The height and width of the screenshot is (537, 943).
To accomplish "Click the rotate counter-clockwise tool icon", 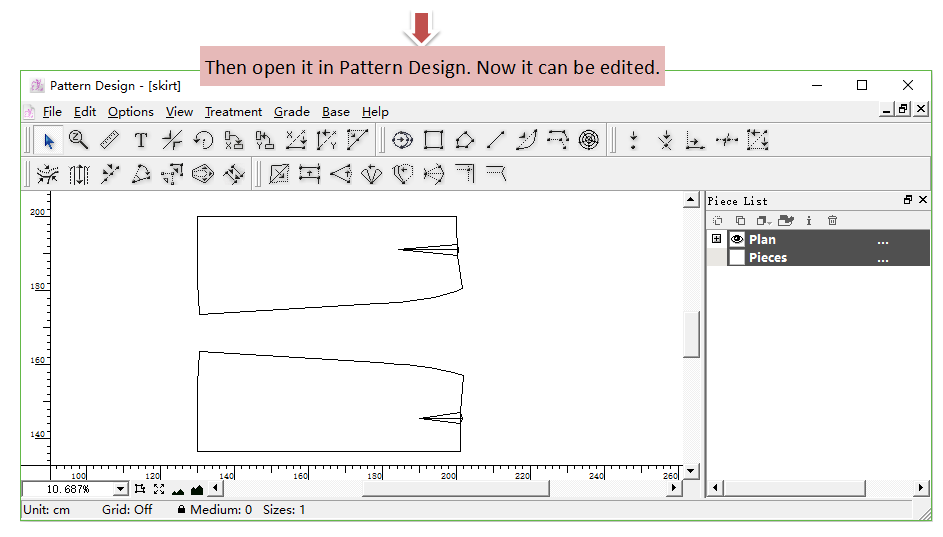I will coord(203,140).
